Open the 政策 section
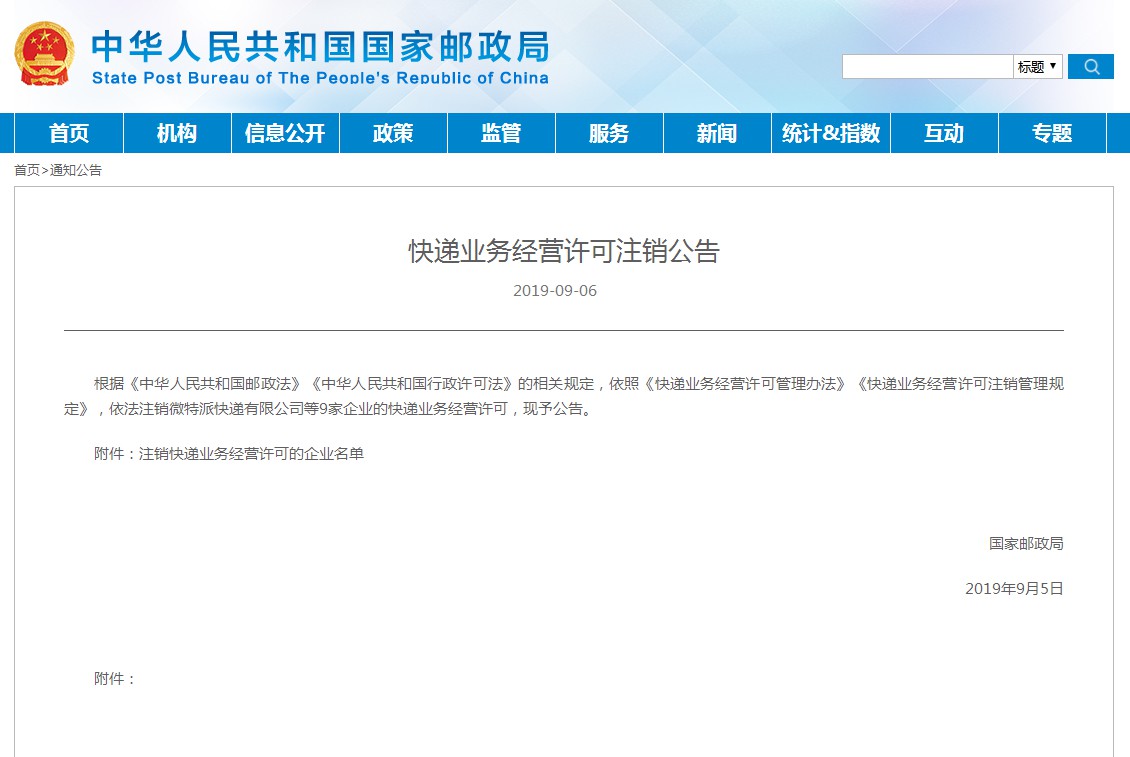The height and width of the screenshot is (757, 1130). 393,133
